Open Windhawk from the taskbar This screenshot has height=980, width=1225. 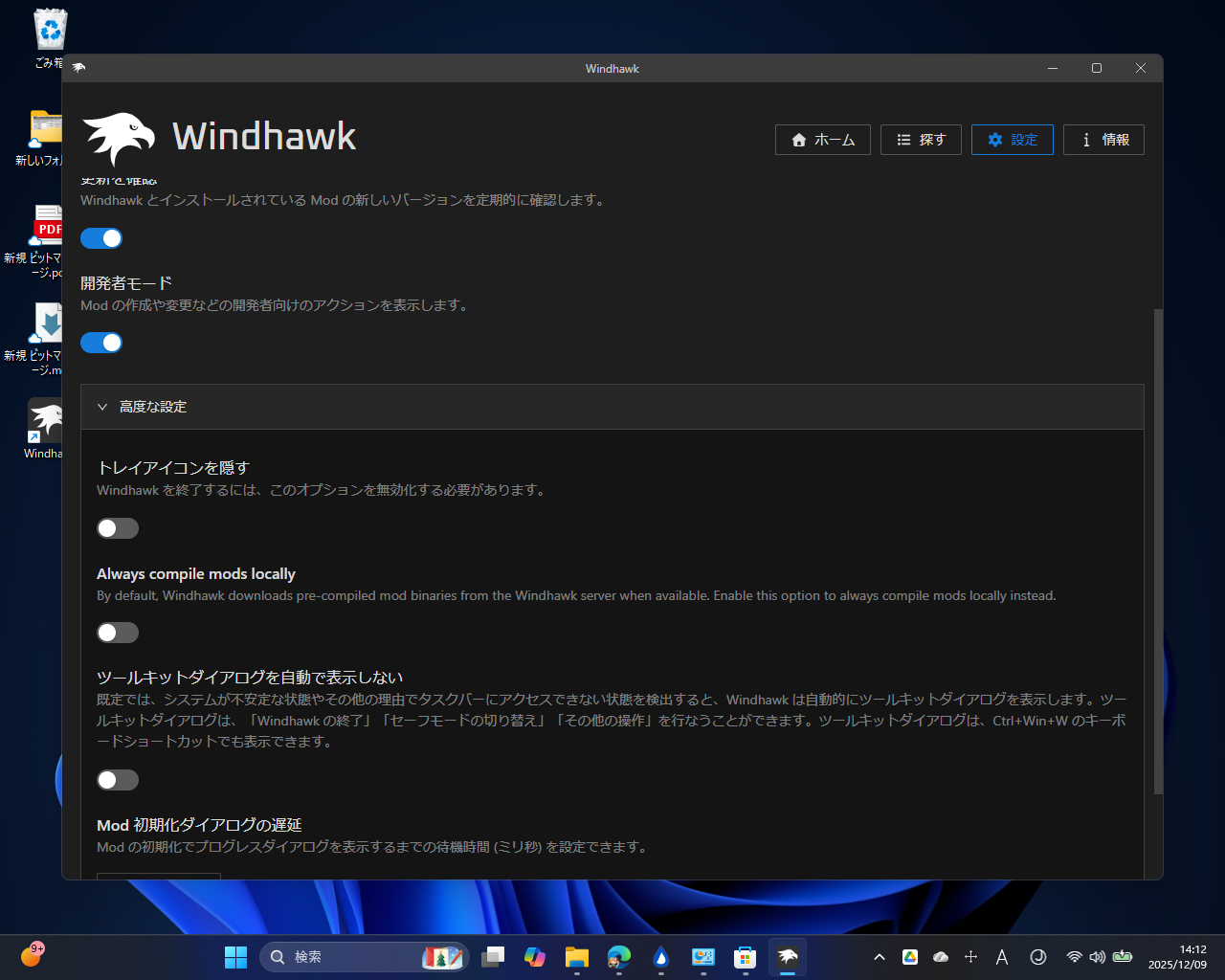[x=787, y=956]
